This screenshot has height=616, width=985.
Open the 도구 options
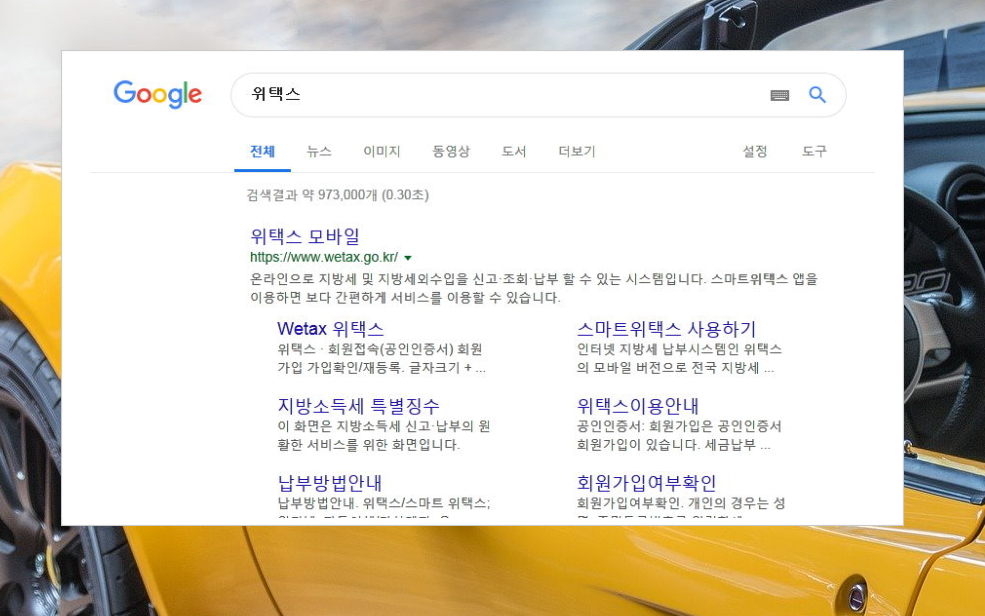tap(815, 151)
